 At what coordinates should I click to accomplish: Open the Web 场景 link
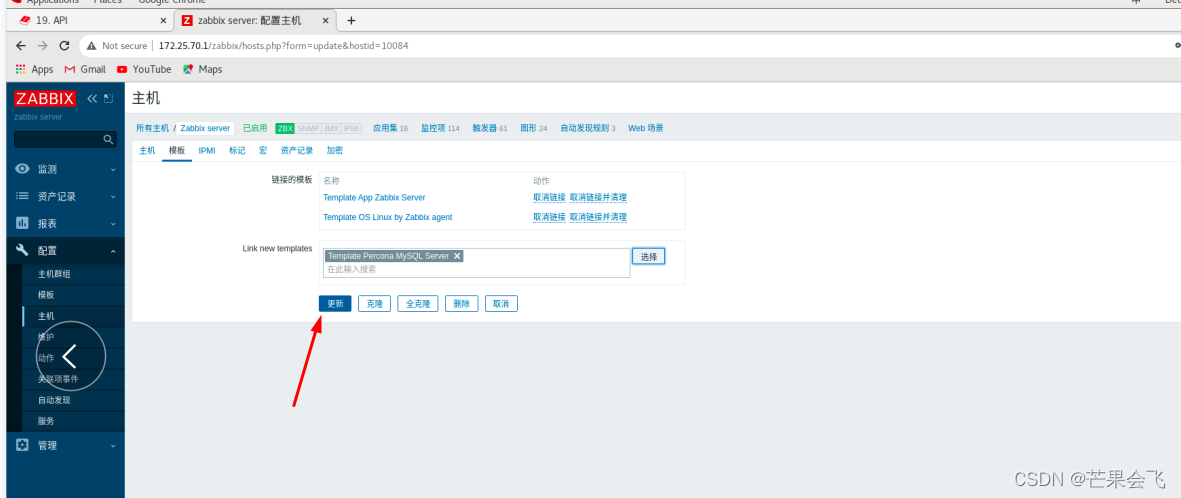(x=645, y=128)
